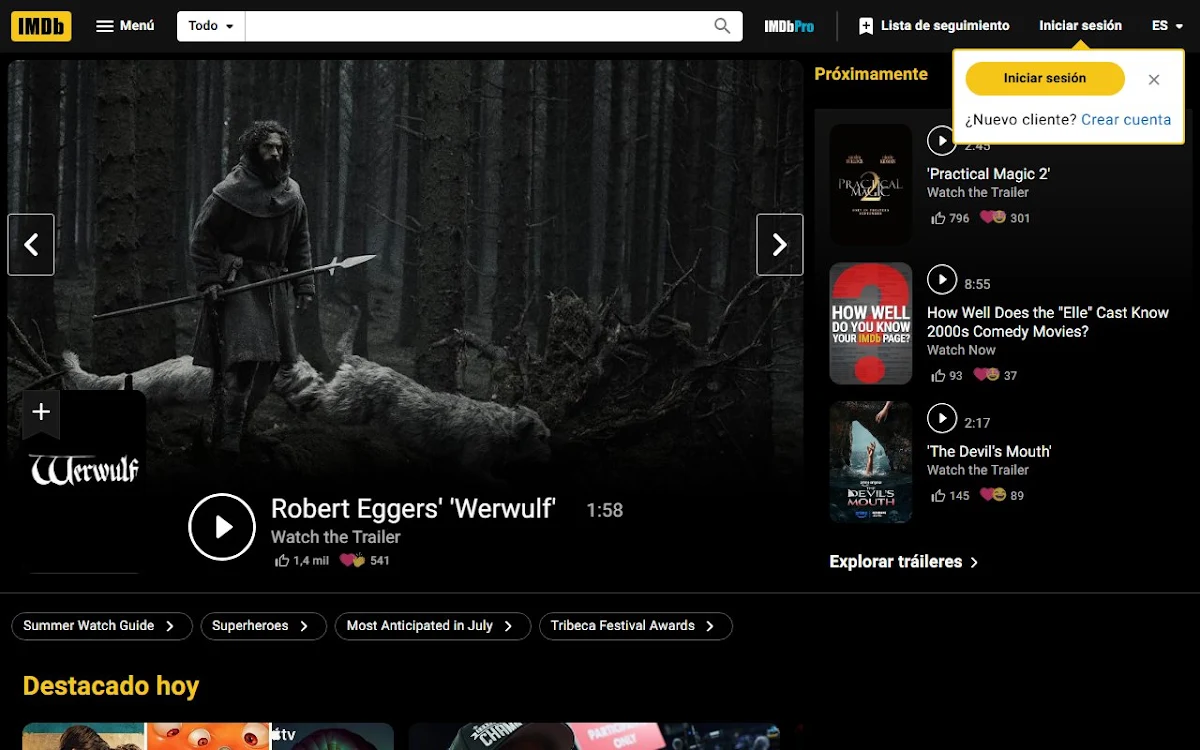Play 'The Devil's Mouth' trailer
Screen dimensions: 1200x750
(942, 417)
